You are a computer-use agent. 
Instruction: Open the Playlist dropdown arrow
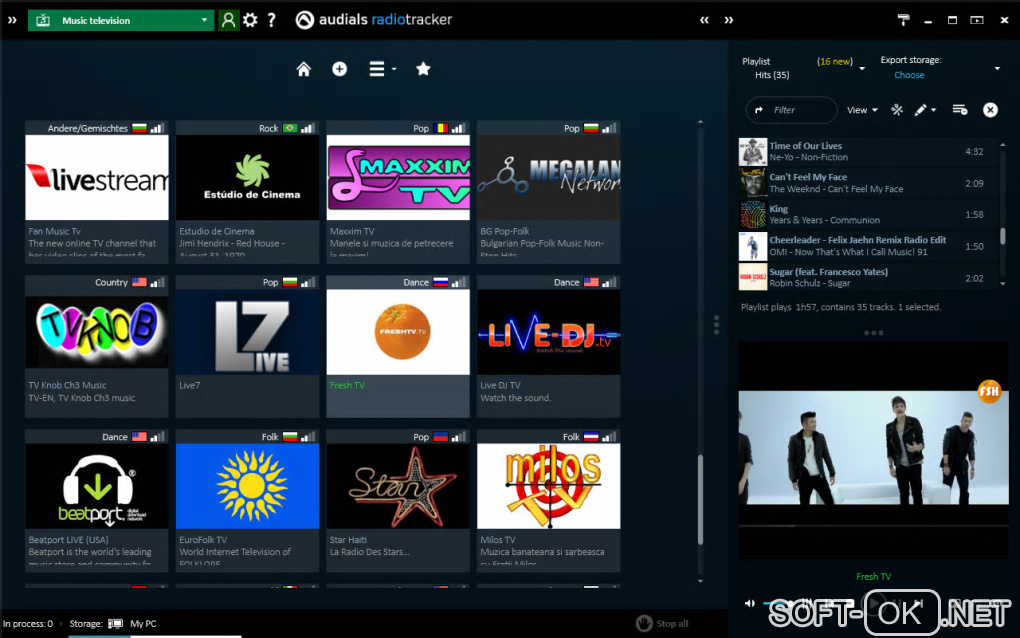[863, 68]
